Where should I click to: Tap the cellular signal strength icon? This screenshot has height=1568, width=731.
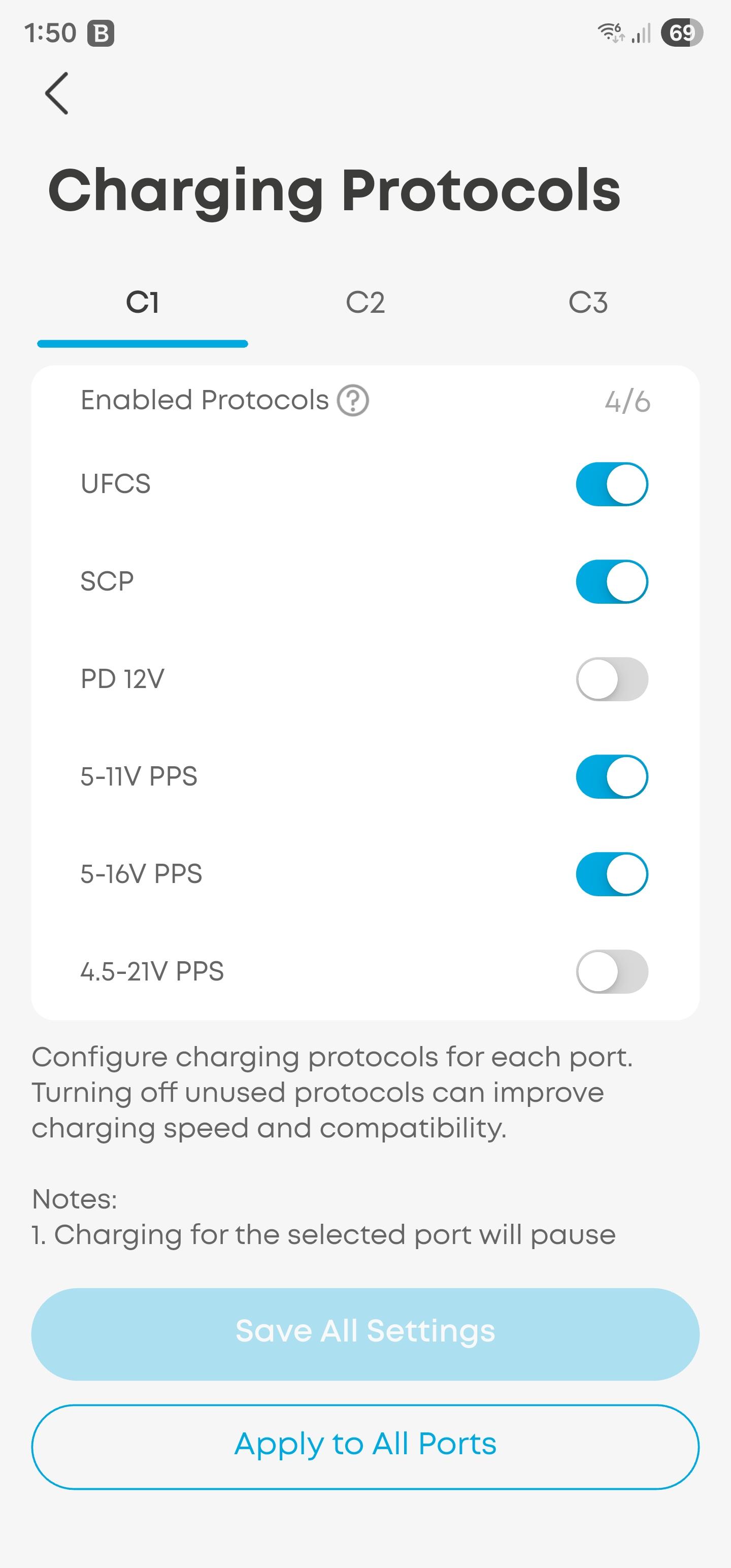[641, 32]
